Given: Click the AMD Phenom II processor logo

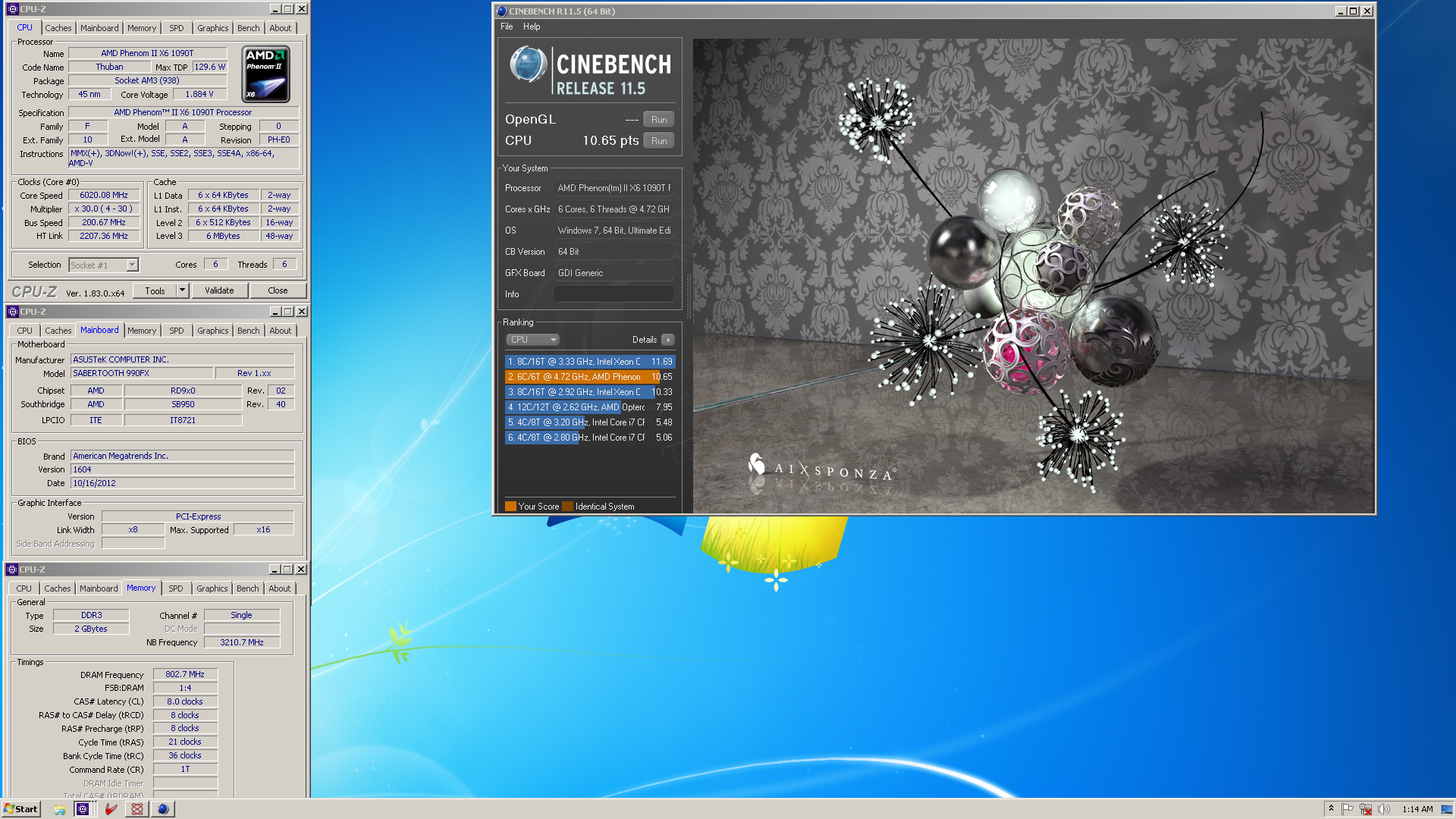Looking at the screenshot, I should point(265,74).
